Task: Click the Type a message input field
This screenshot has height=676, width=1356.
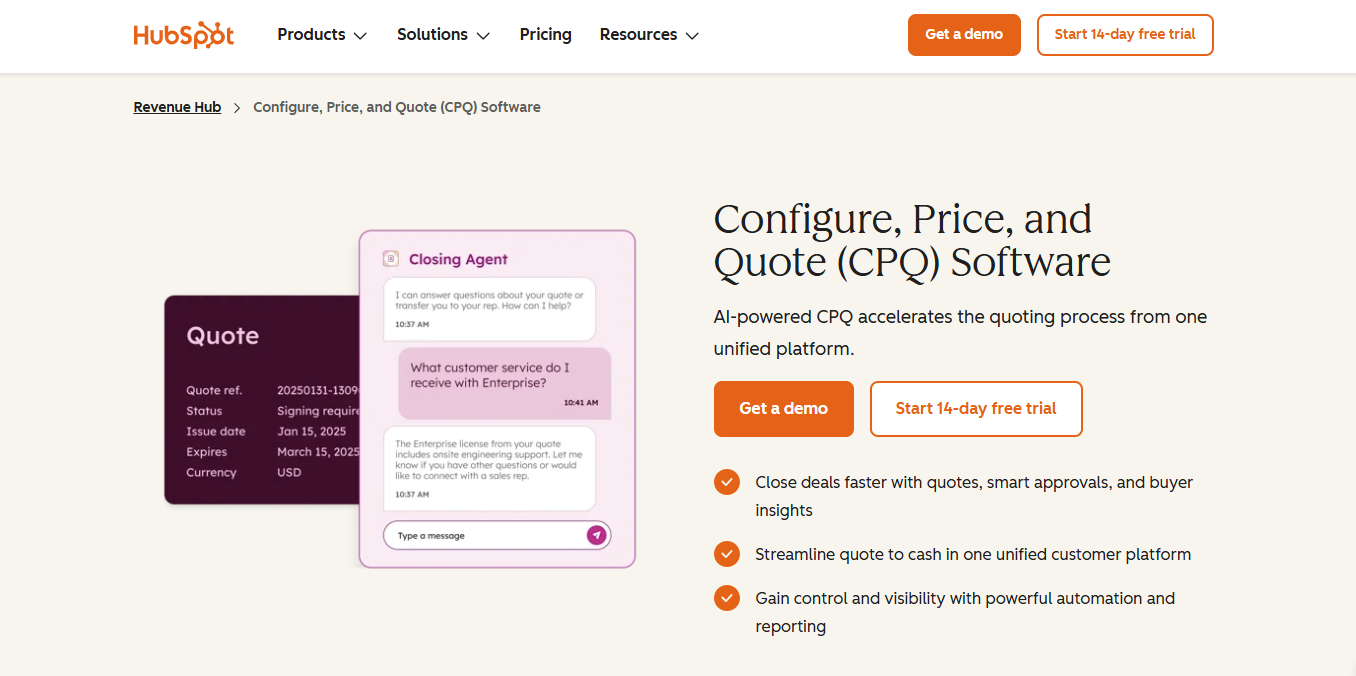Action: 497,535
